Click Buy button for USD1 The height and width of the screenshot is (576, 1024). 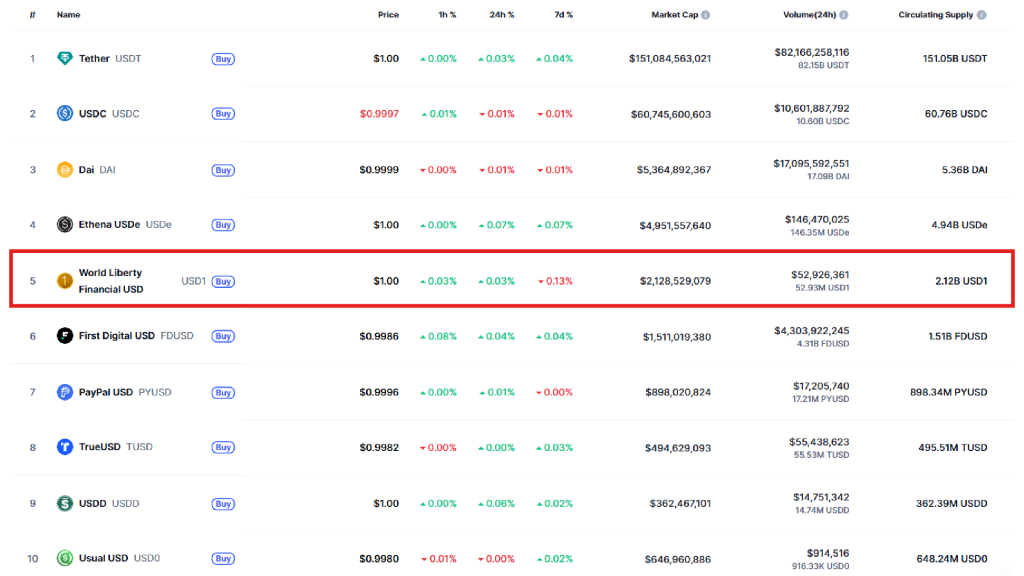click(x=223, y=281)
